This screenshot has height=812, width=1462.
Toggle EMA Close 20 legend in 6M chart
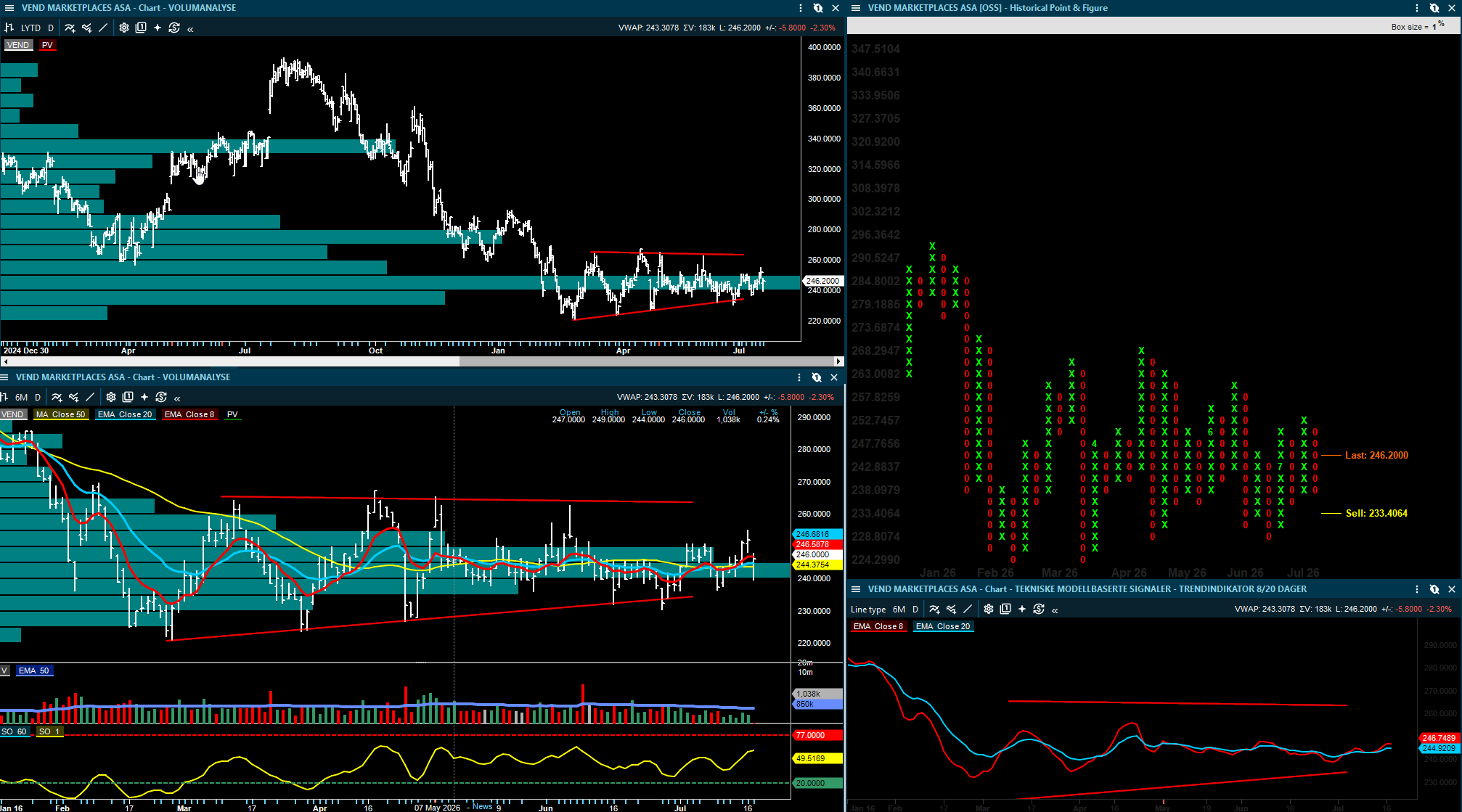(125, 414)
